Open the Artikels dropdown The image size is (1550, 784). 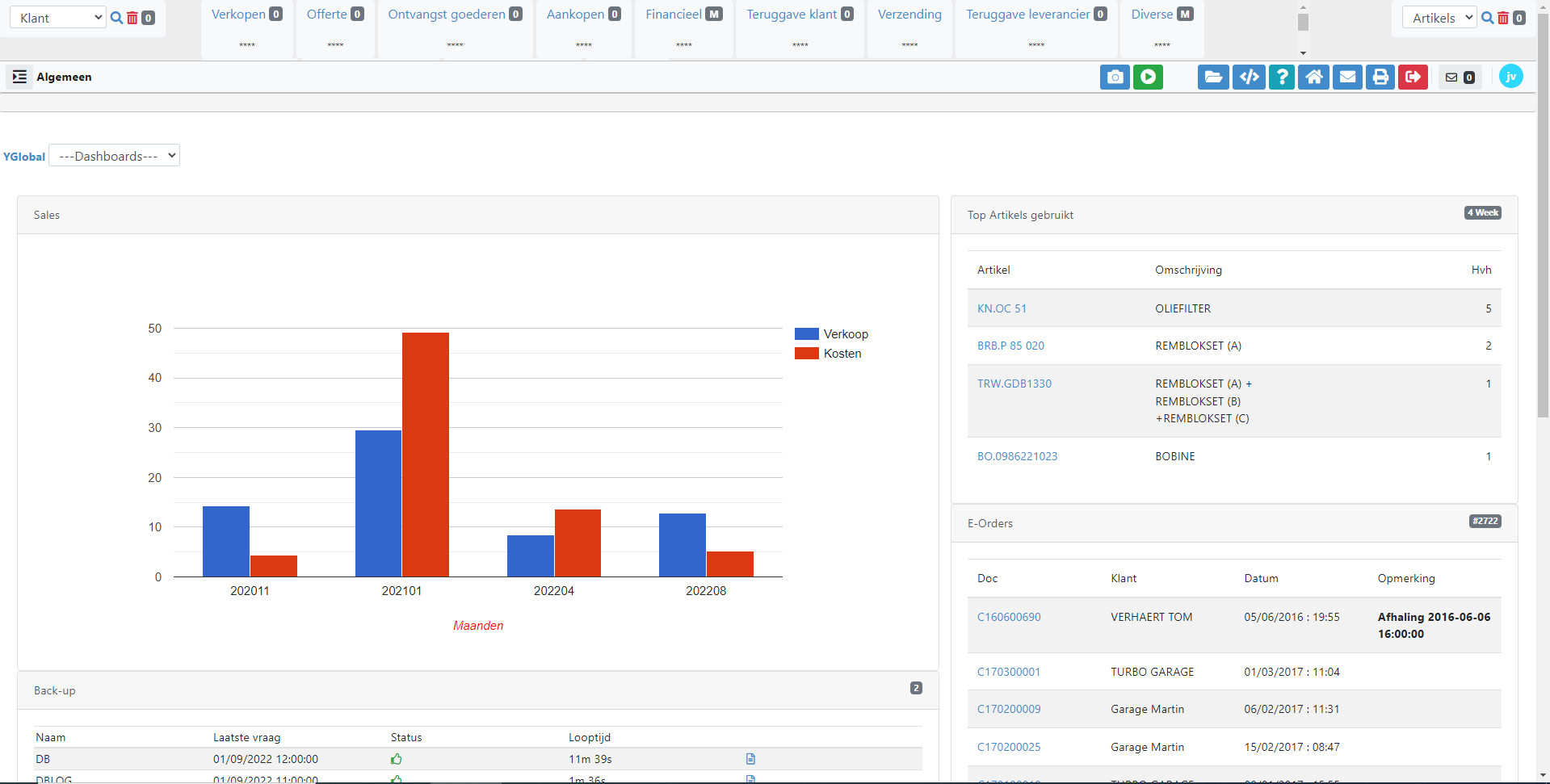coord(1439,18)
